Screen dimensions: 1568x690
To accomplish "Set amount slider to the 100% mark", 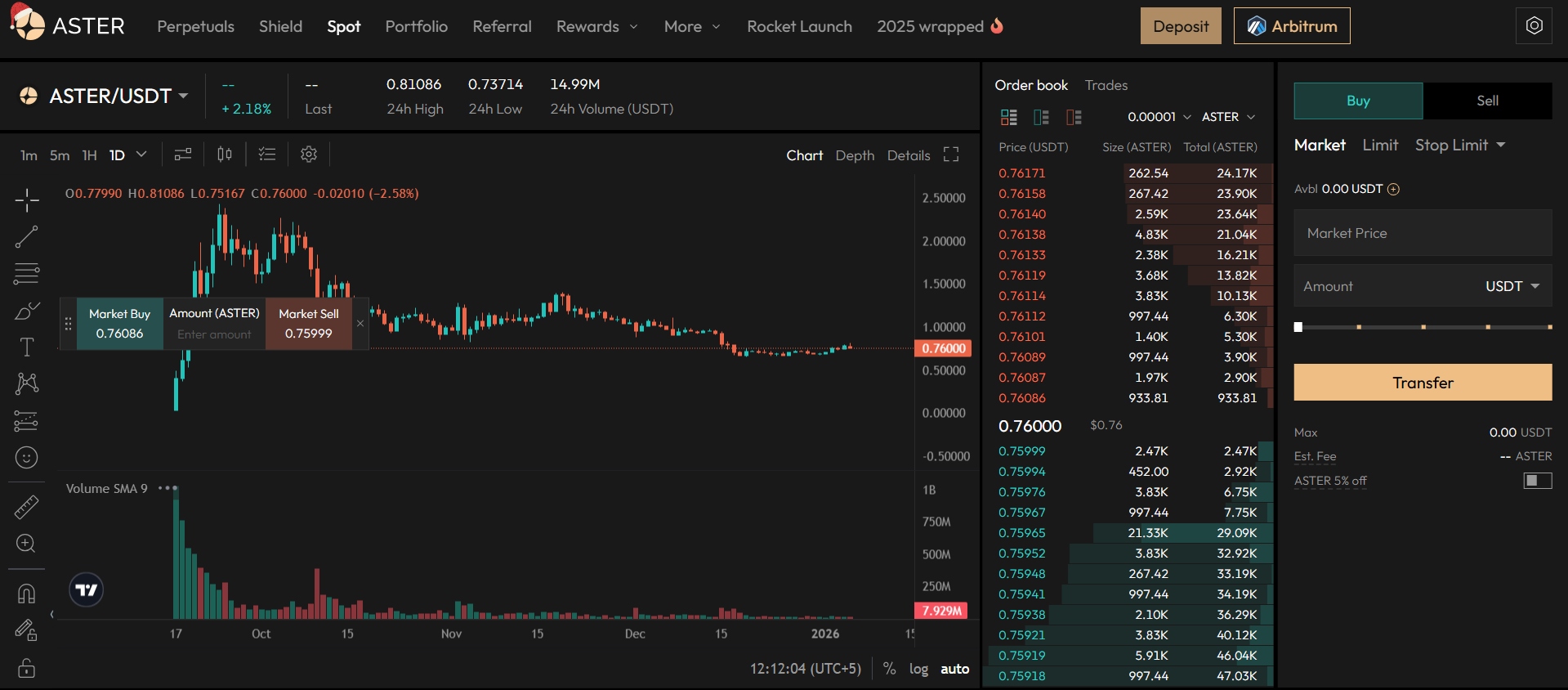I will click(x=1549, y=327).
